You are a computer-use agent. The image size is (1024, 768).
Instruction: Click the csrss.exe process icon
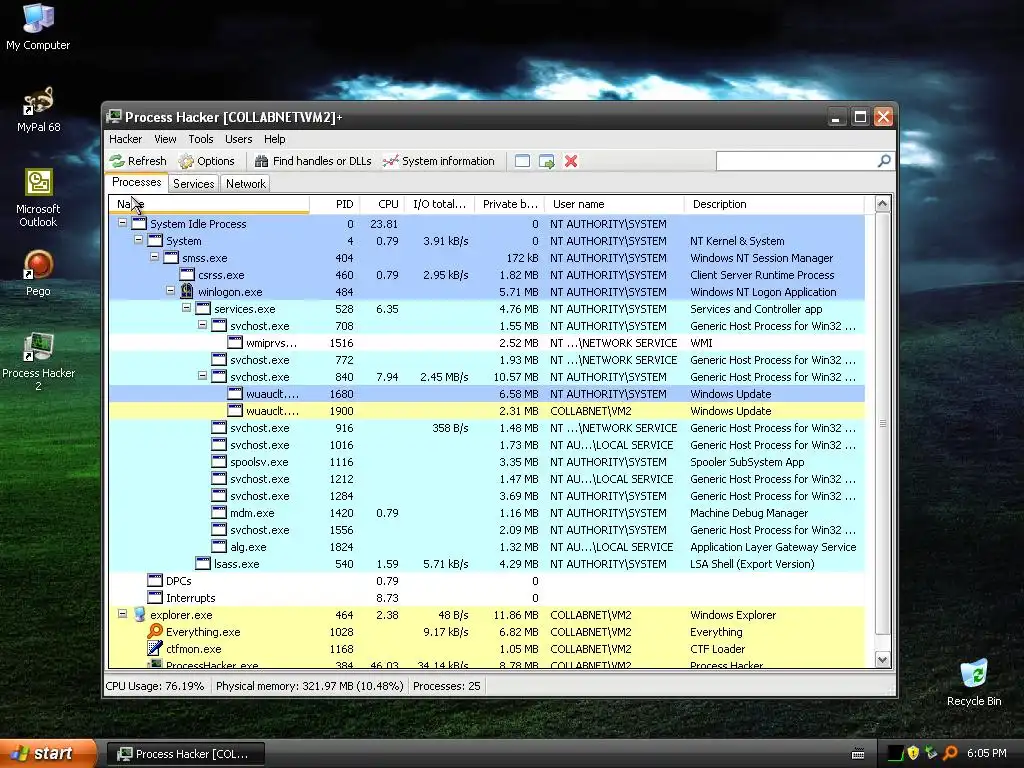point(187,274)
